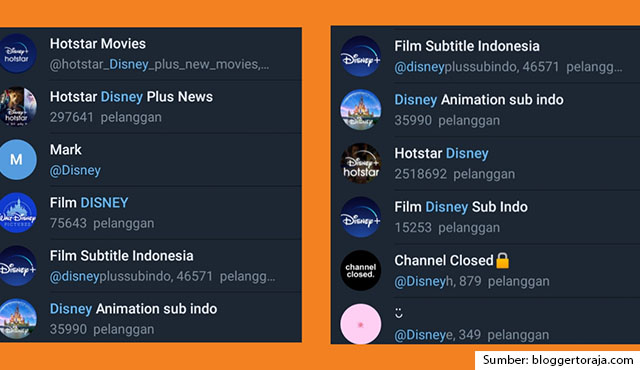Screen dimensions: 640x370
Task: Click Hotstar Disney Plus News channel avatar
Action: (16, 106)
